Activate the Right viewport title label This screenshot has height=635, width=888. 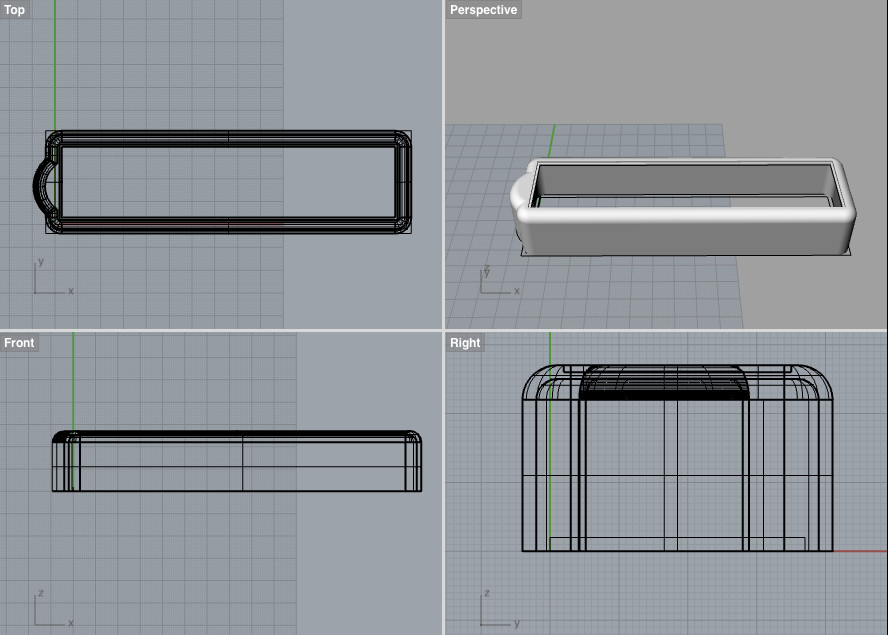[465, 343]
